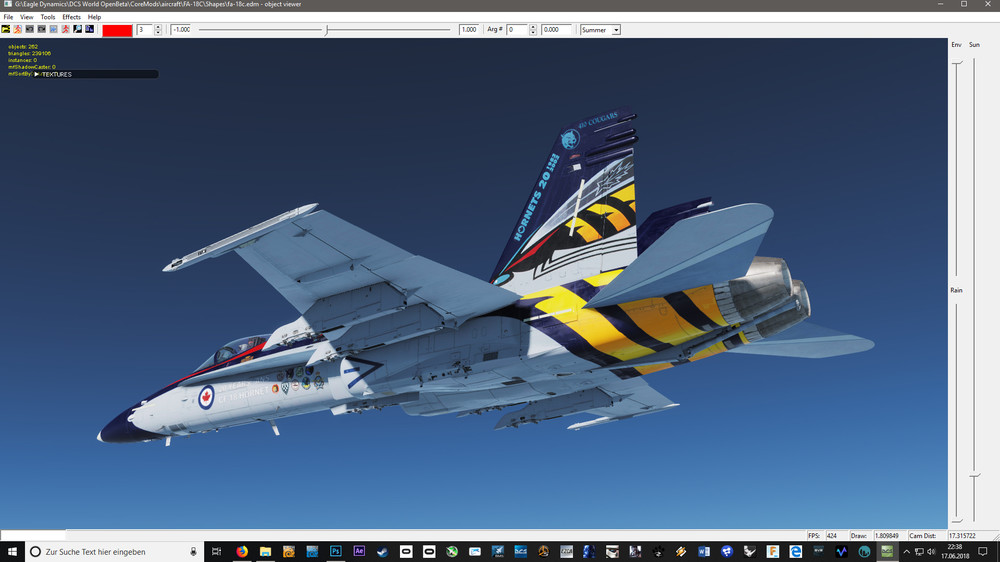Image resolution: width=1000 pixels, height=562 pixels.
Task: Increase the value in the spinner showing 3
Action: (158, 27)
